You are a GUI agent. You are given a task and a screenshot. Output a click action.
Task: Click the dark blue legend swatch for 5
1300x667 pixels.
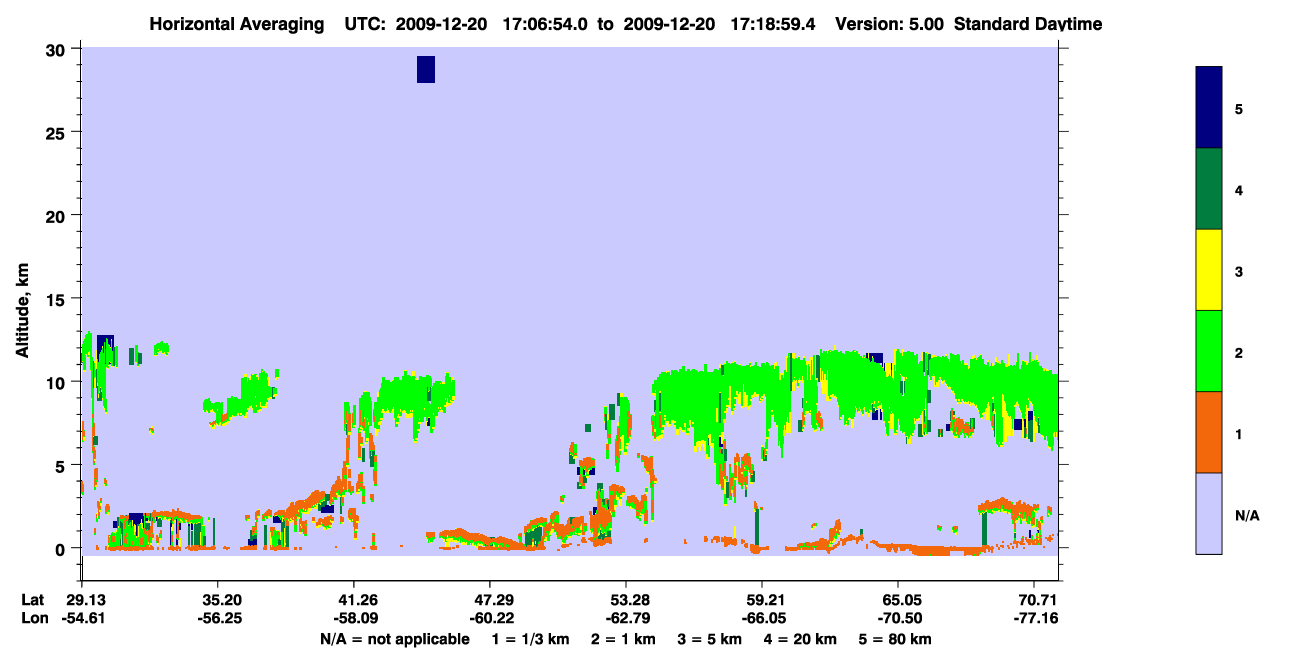(1209, 108)
